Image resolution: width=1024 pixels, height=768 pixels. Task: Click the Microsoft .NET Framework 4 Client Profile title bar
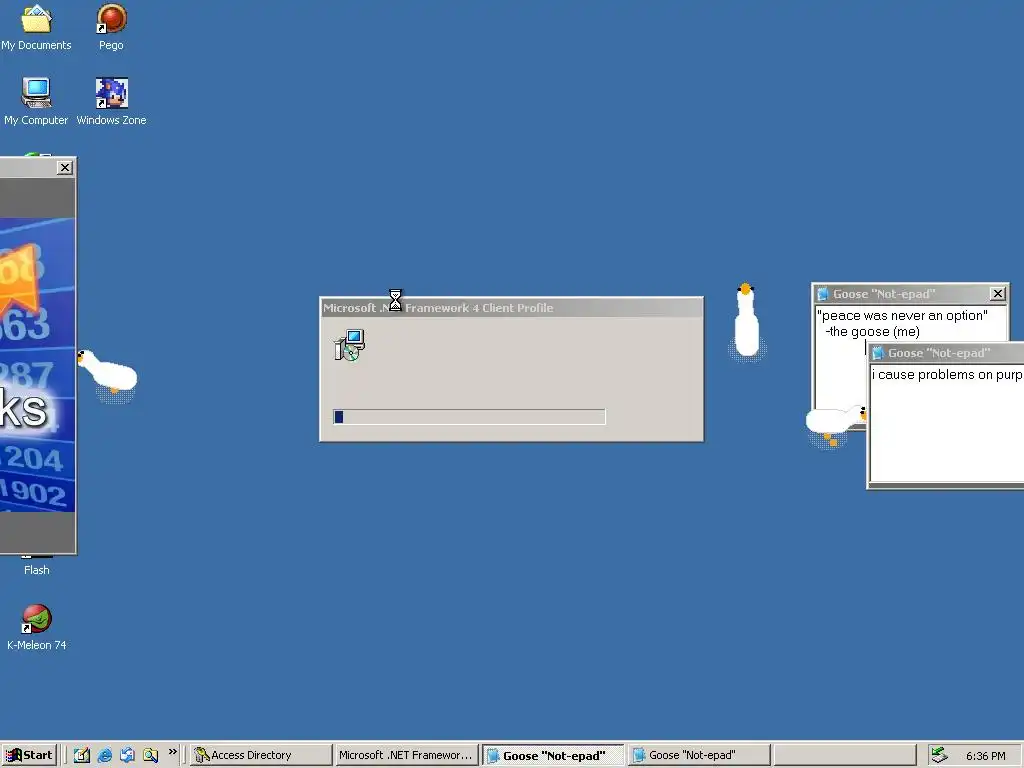click(511, 308)
